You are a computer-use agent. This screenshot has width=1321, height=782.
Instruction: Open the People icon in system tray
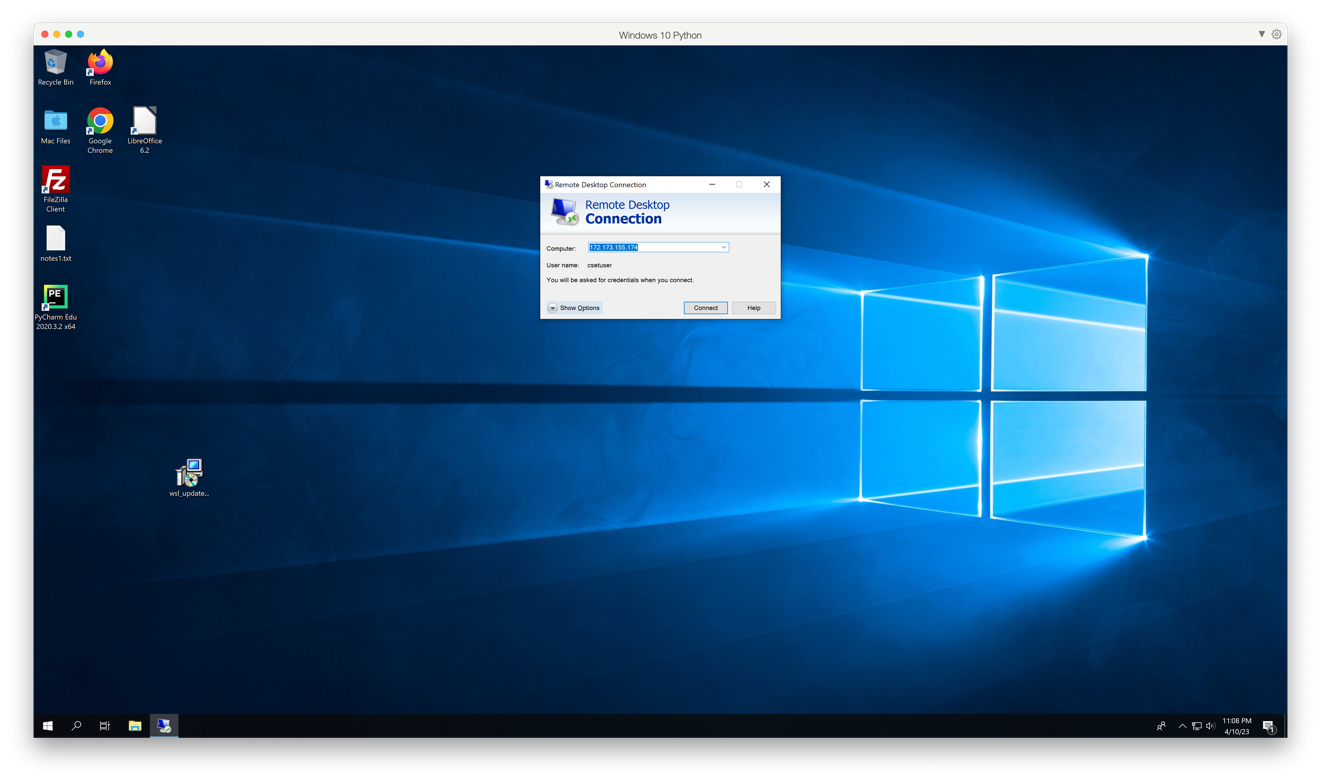coord(1161,726)
